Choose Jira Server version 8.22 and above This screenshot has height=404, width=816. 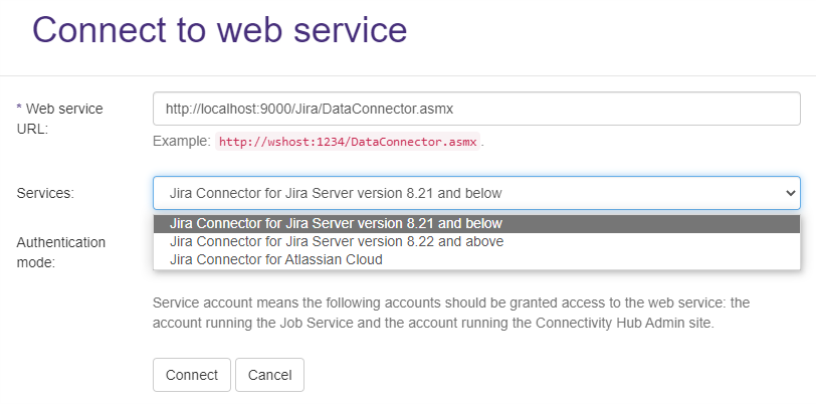click(x=337, y=241)
